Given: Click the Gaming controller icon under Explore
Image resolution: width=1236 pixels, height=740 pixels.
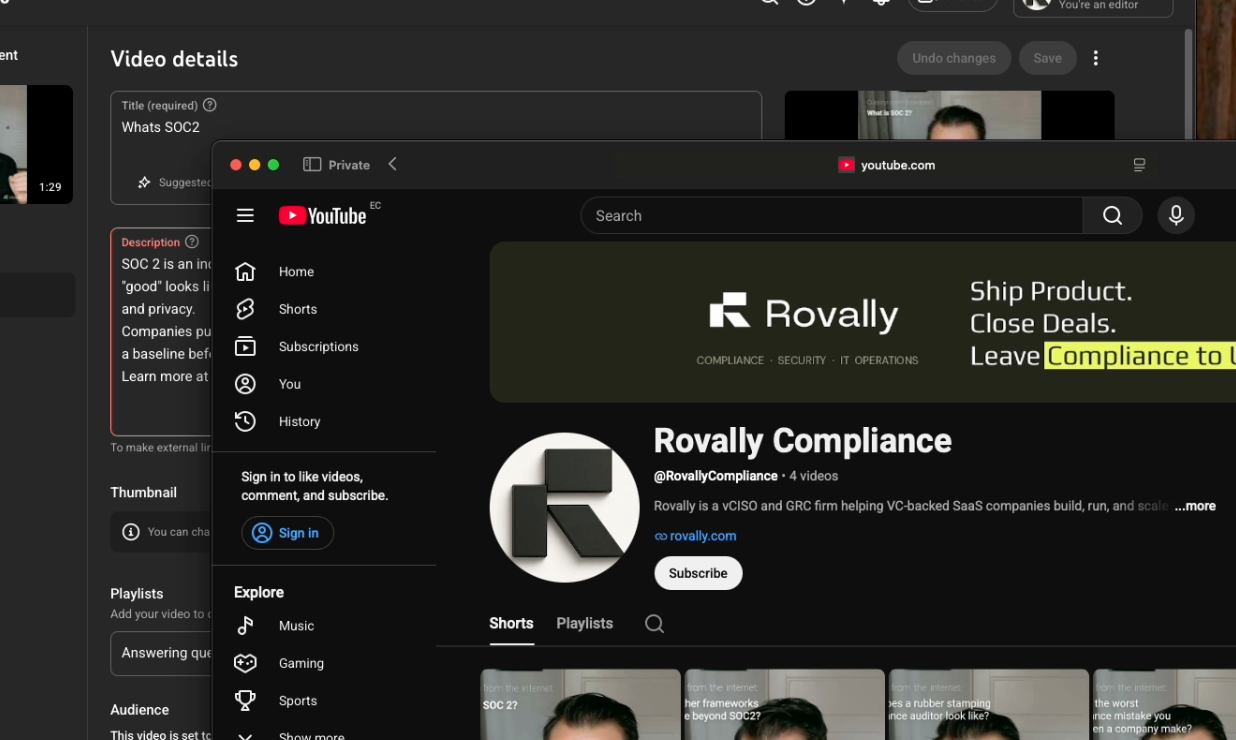Looking at the screenshot, I should point(245,663).
